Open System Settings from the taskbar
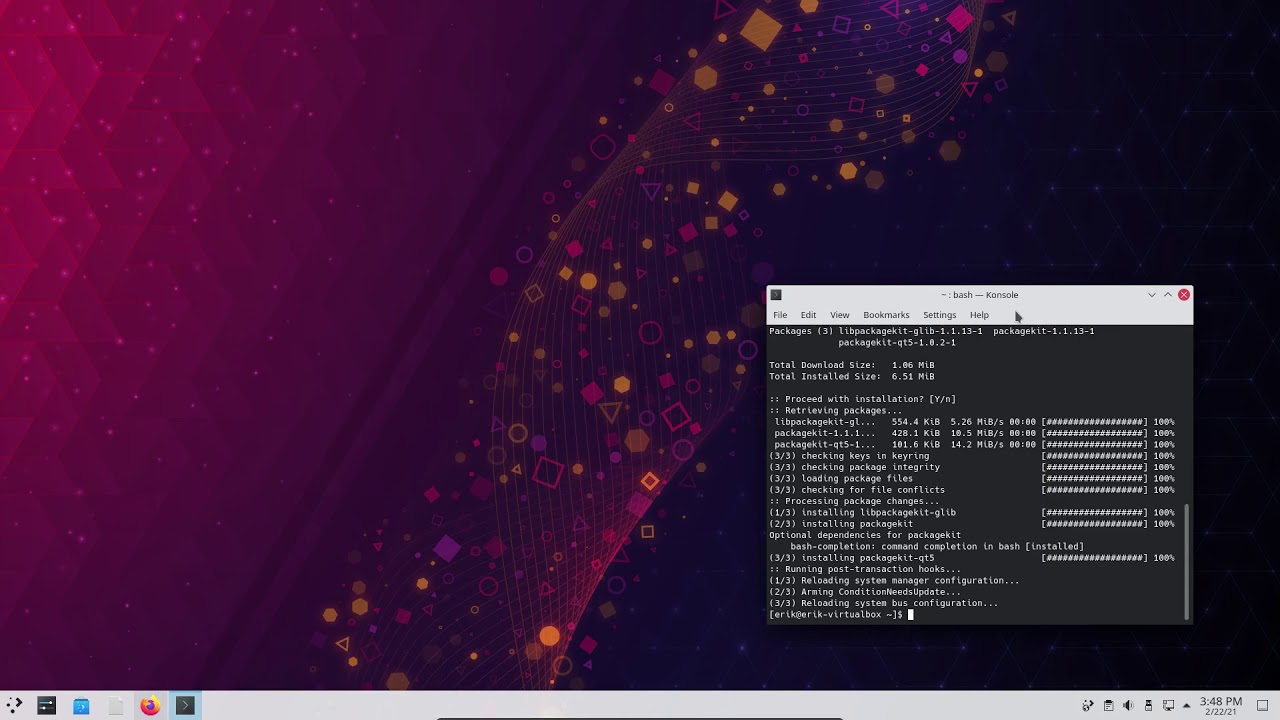This screenshot has width=1280, height=720. tap(46, 705)
